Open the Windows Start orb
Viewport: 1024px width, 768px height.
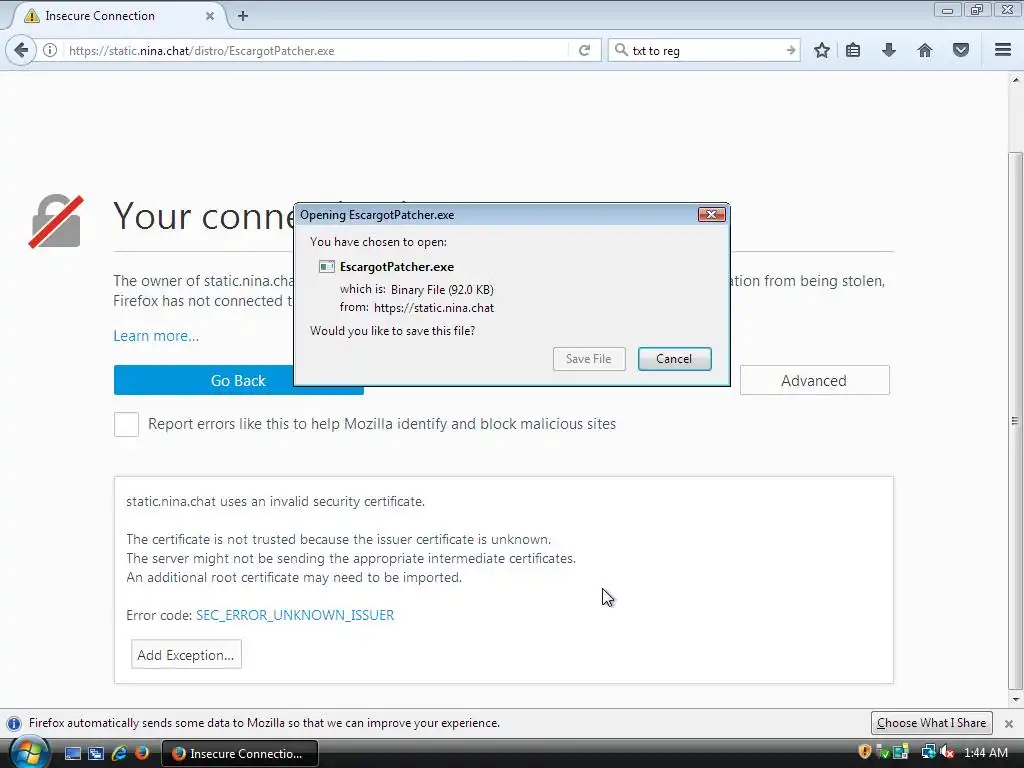coord(29,753)
